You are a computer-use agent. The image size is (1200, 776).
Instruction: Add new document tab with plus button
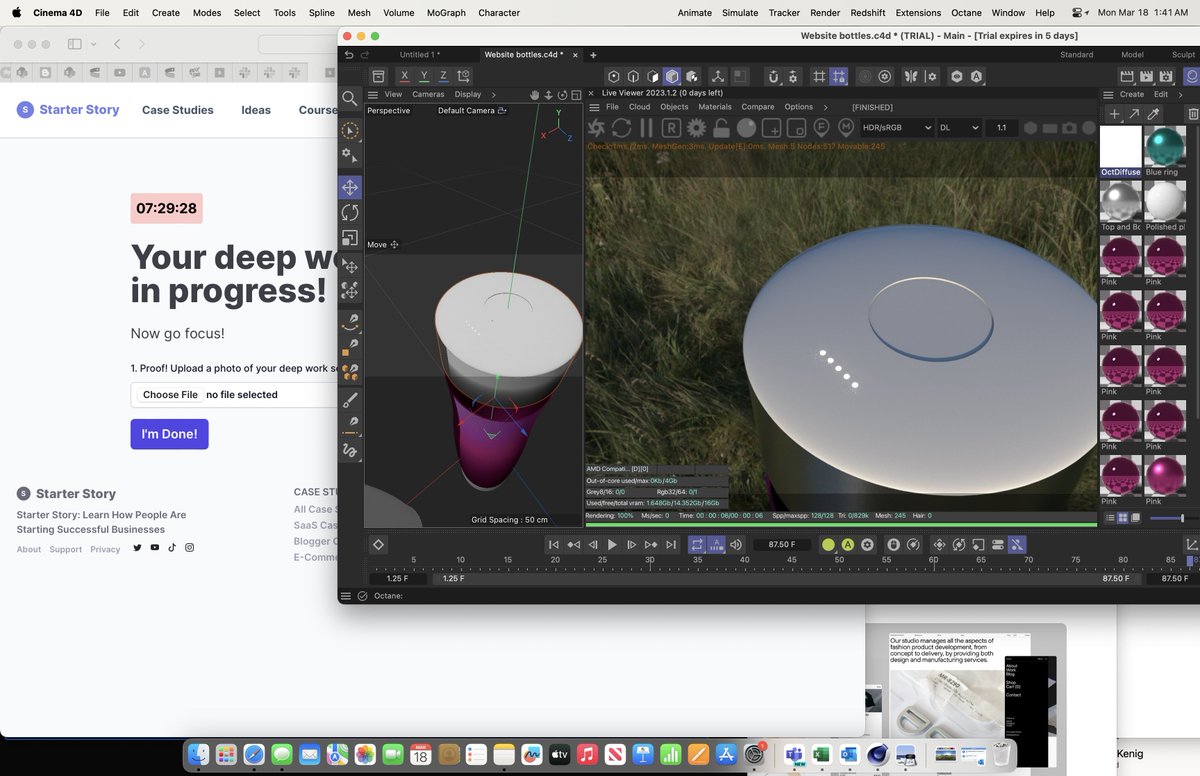pos(593,55)
